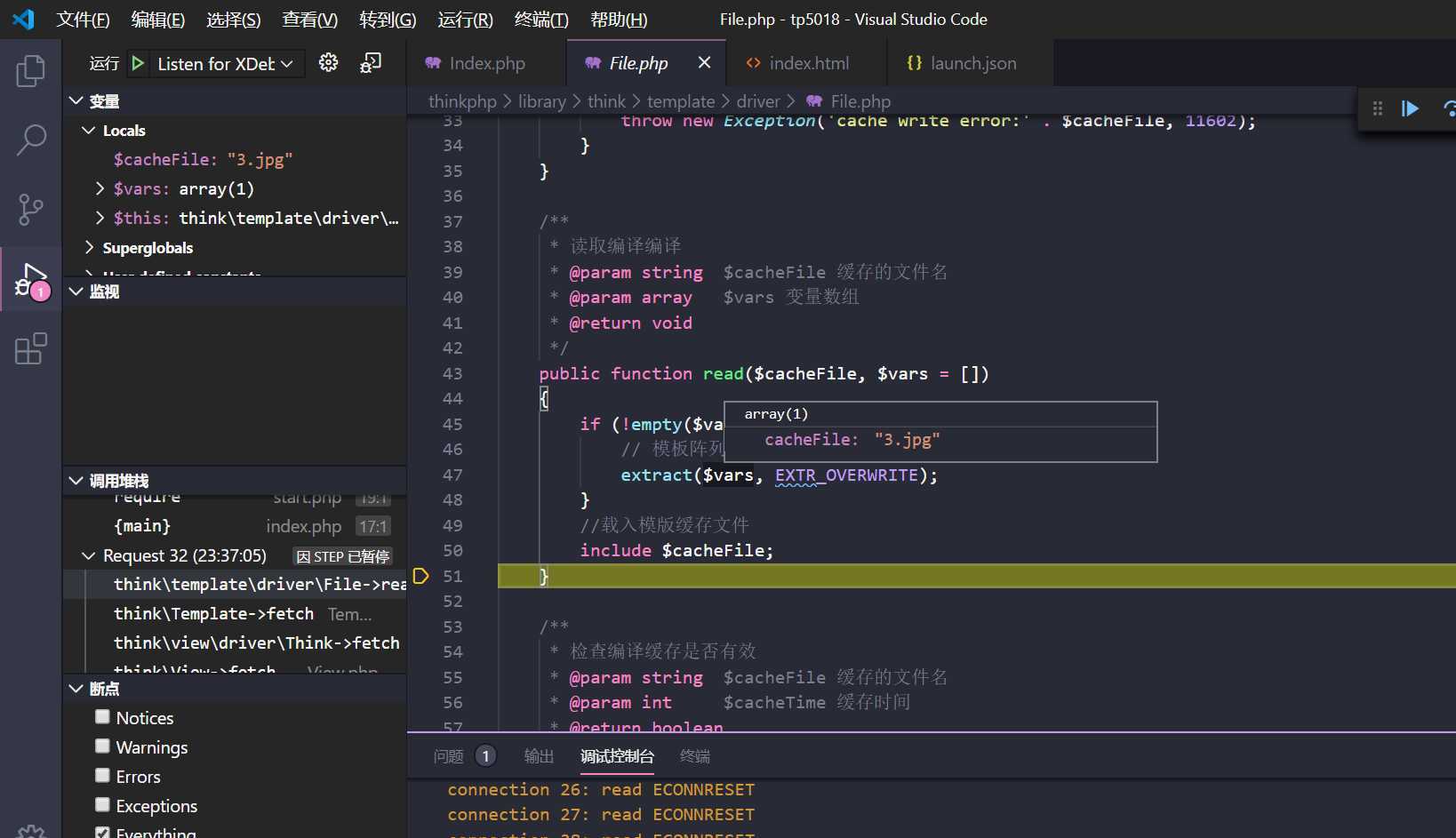
Task: Open the 帮助(H) menu
Action: [619, 19]
